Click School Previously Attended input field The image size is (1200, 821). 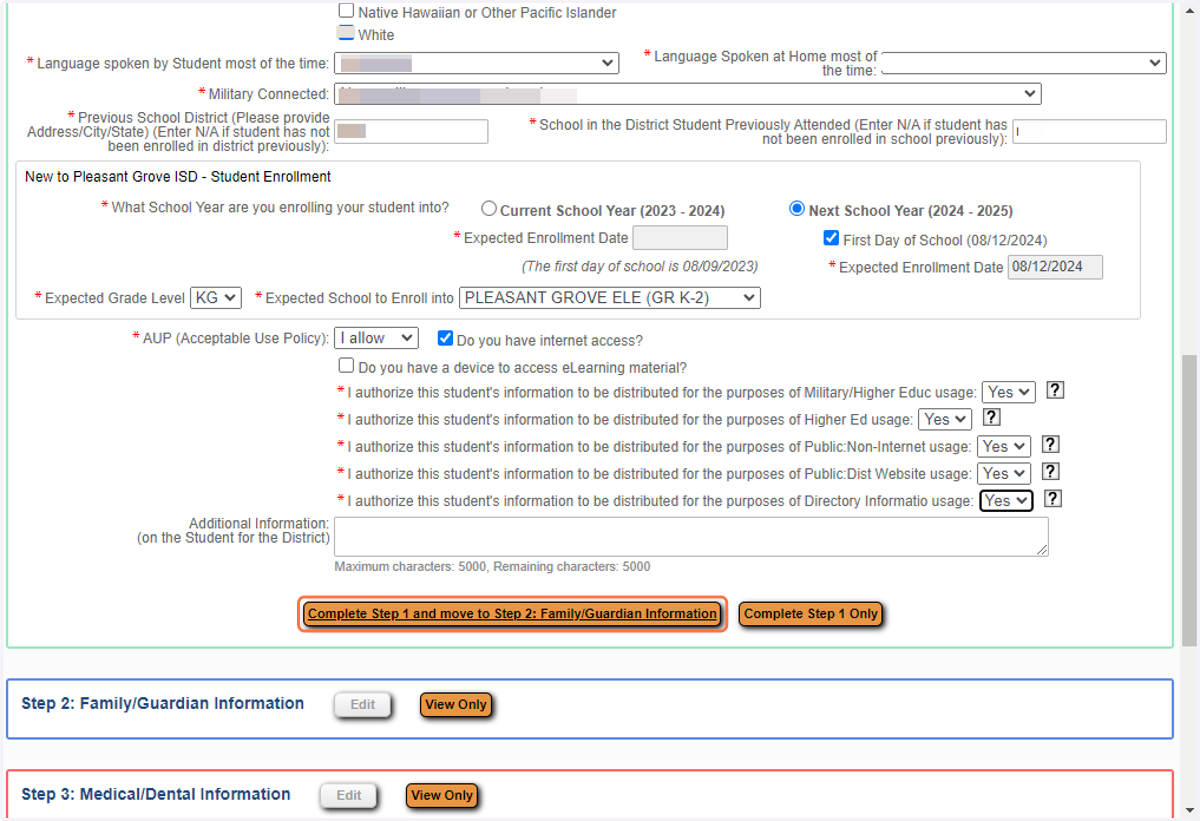[1089, 131]
